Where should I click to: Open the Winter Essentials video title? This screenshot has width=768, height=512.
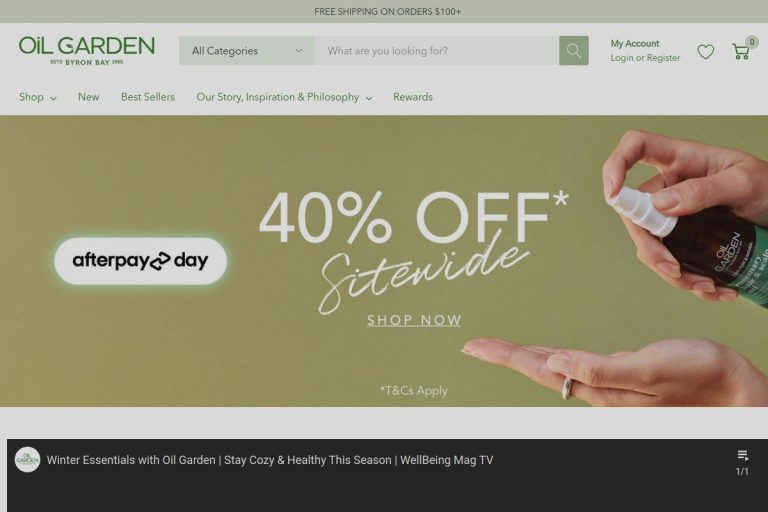pos(270,460)
